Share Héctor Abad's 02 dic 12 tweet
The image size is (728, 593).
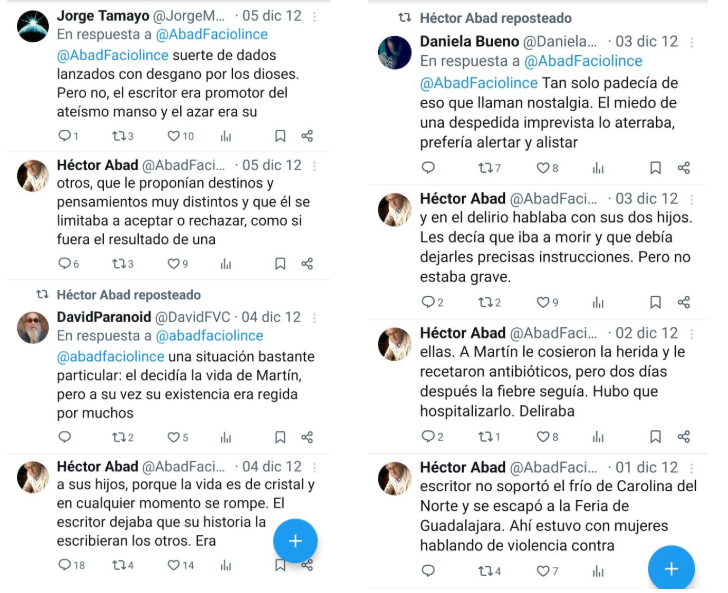coord(684,436)
